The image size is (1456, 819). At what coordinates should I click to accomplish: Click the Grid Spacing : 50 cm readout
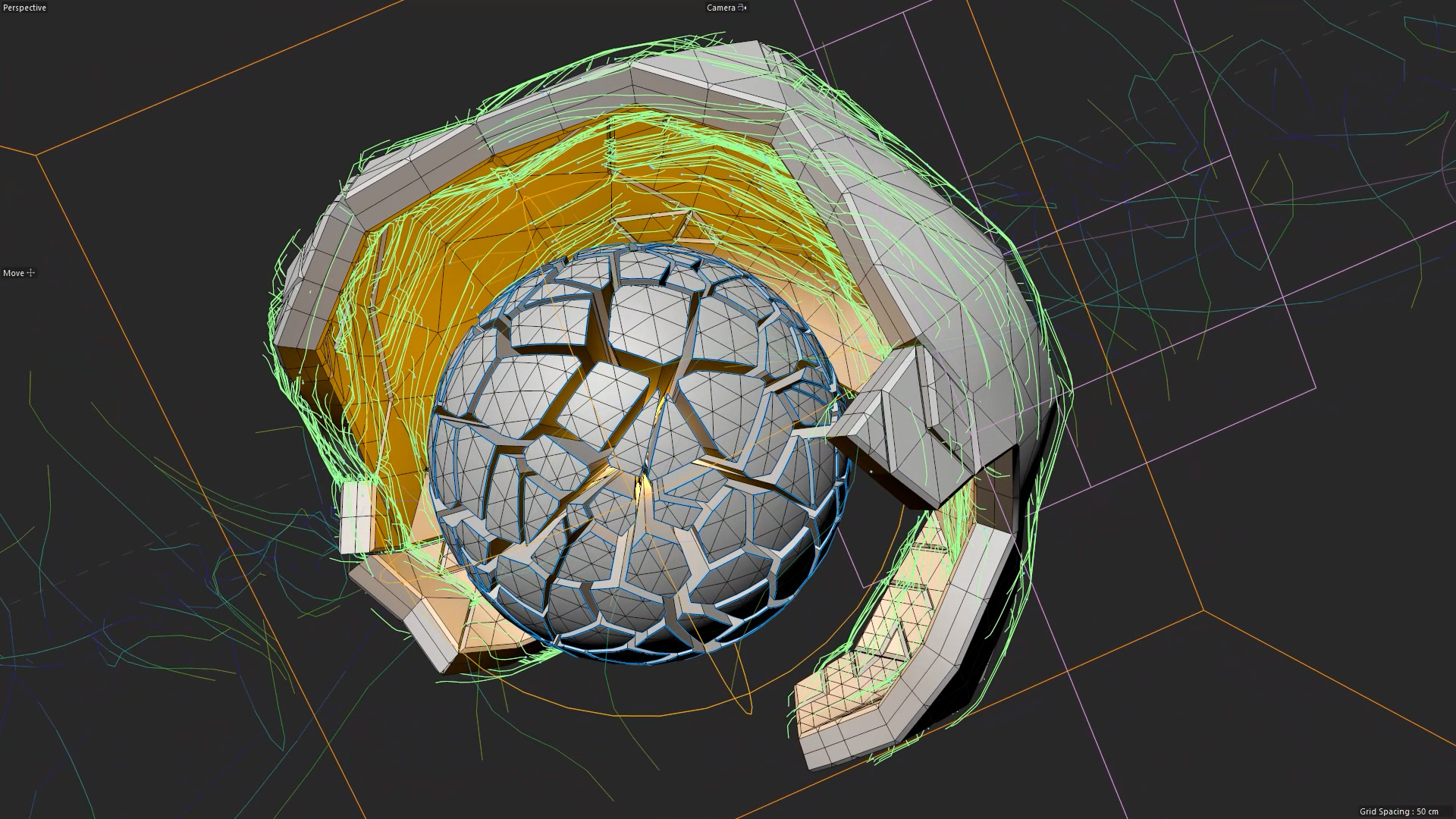[x=1398, y=811]
